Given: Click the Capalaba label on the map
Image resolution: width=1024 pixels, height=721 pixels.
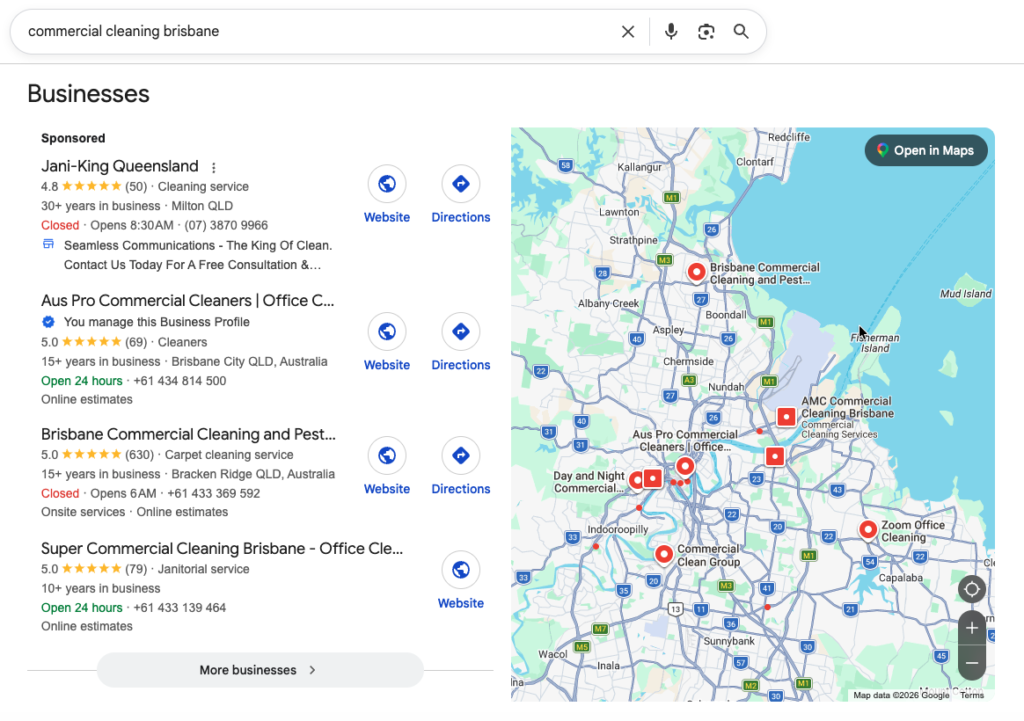Looking at the screenshot, I should pos(901,578).
